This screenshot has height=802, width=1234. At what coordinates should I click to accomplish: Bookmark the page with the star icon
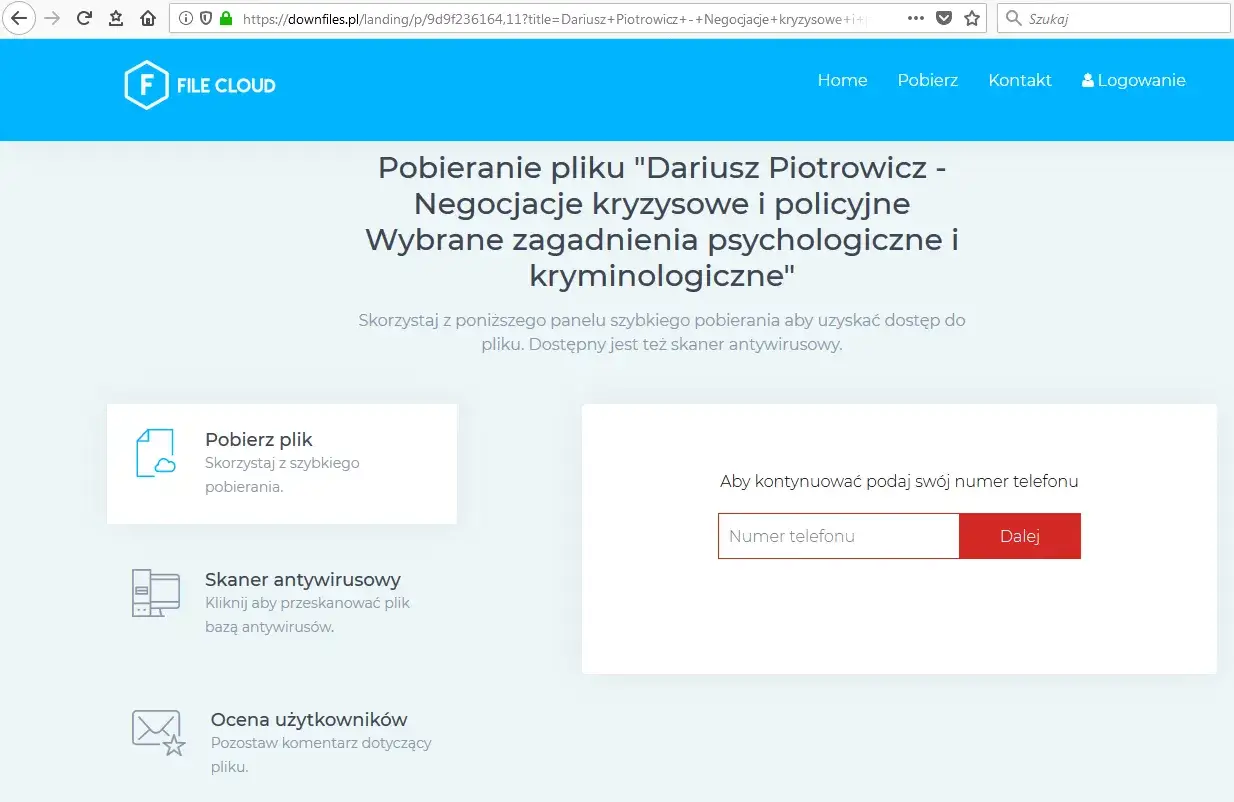click(x=972, y=17)
